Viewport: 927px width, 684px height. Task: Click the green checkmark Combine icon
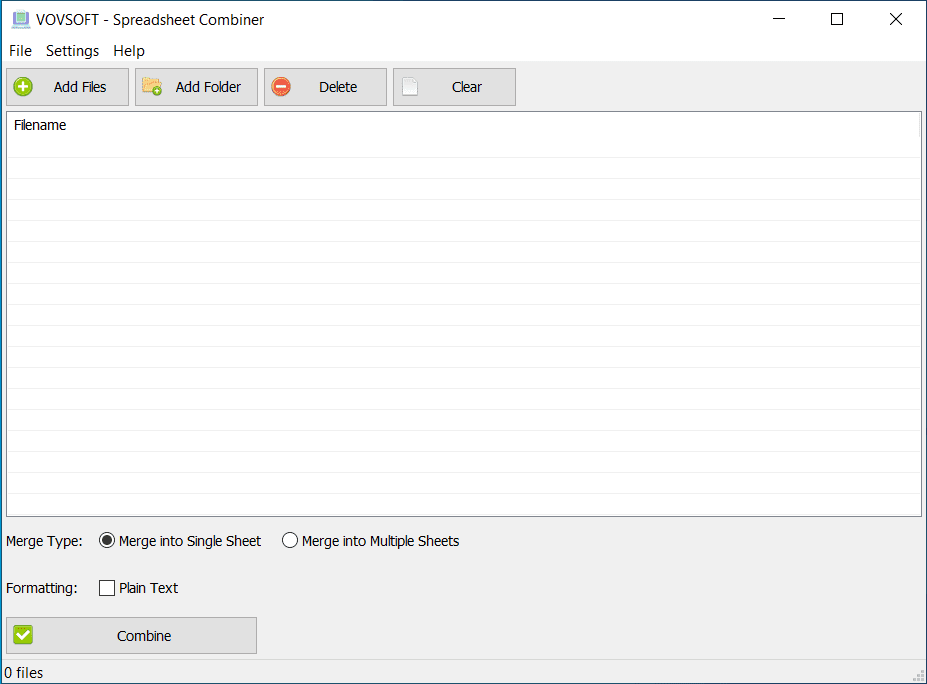click(x=22, y=635)
